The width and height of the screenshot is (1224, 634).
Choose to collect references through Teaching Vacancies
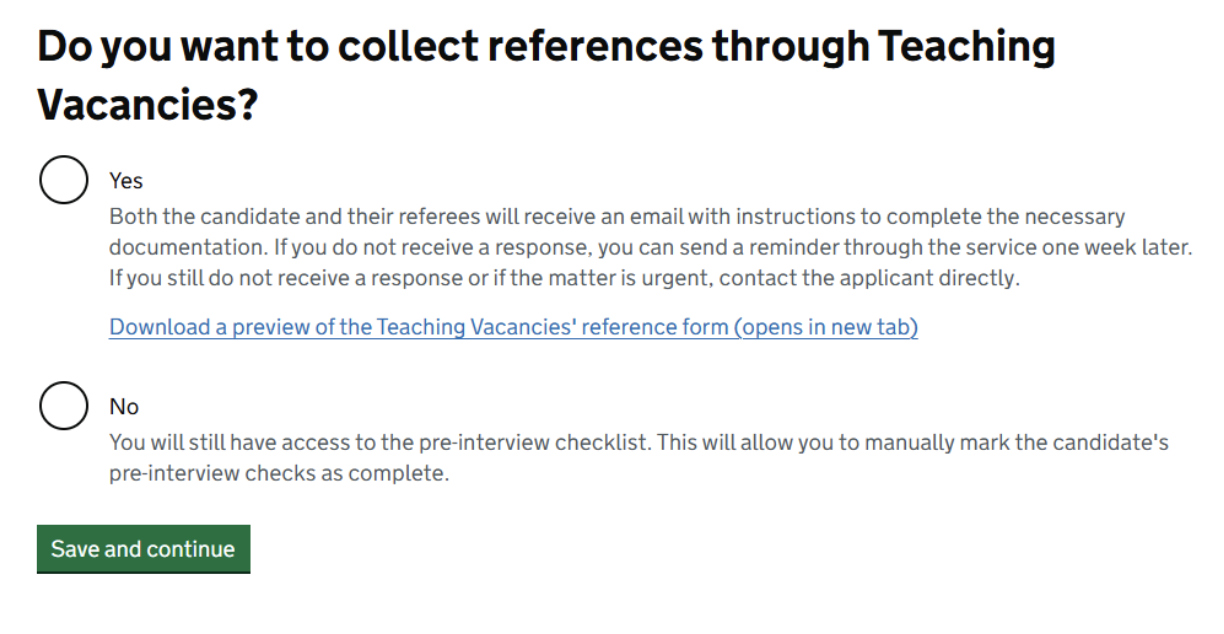pos(63,180)
